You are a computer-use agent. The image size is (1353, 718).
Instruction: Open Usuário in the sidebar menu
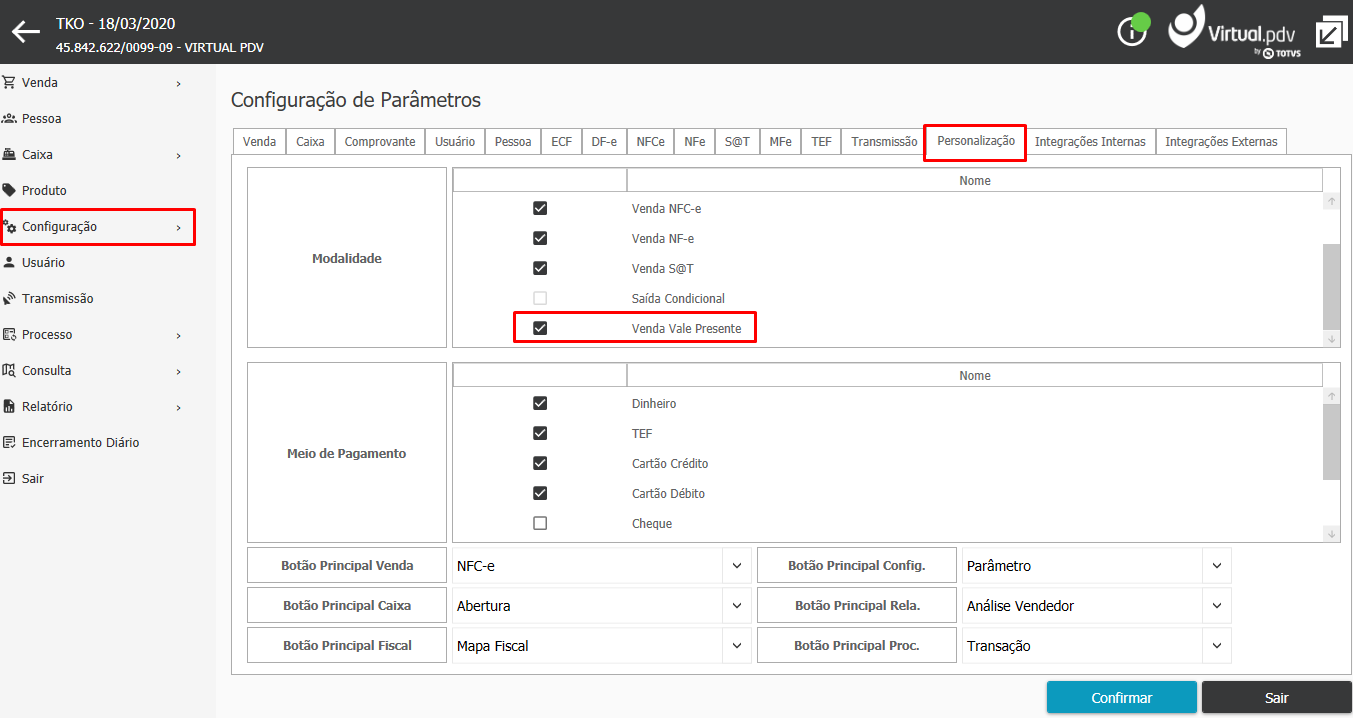(x=43, y=263)
